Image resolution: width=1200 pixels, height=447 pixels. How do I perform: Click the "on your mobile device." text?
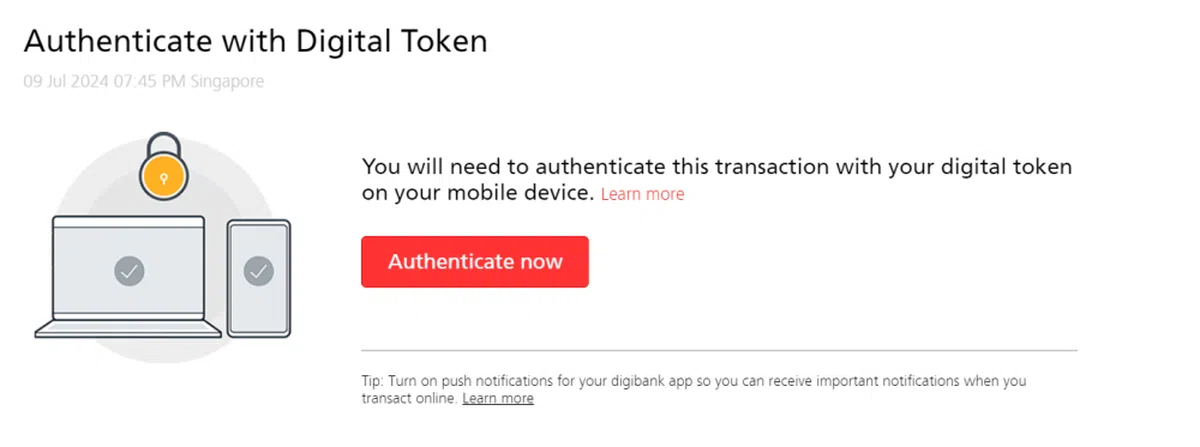pos(478,193)
